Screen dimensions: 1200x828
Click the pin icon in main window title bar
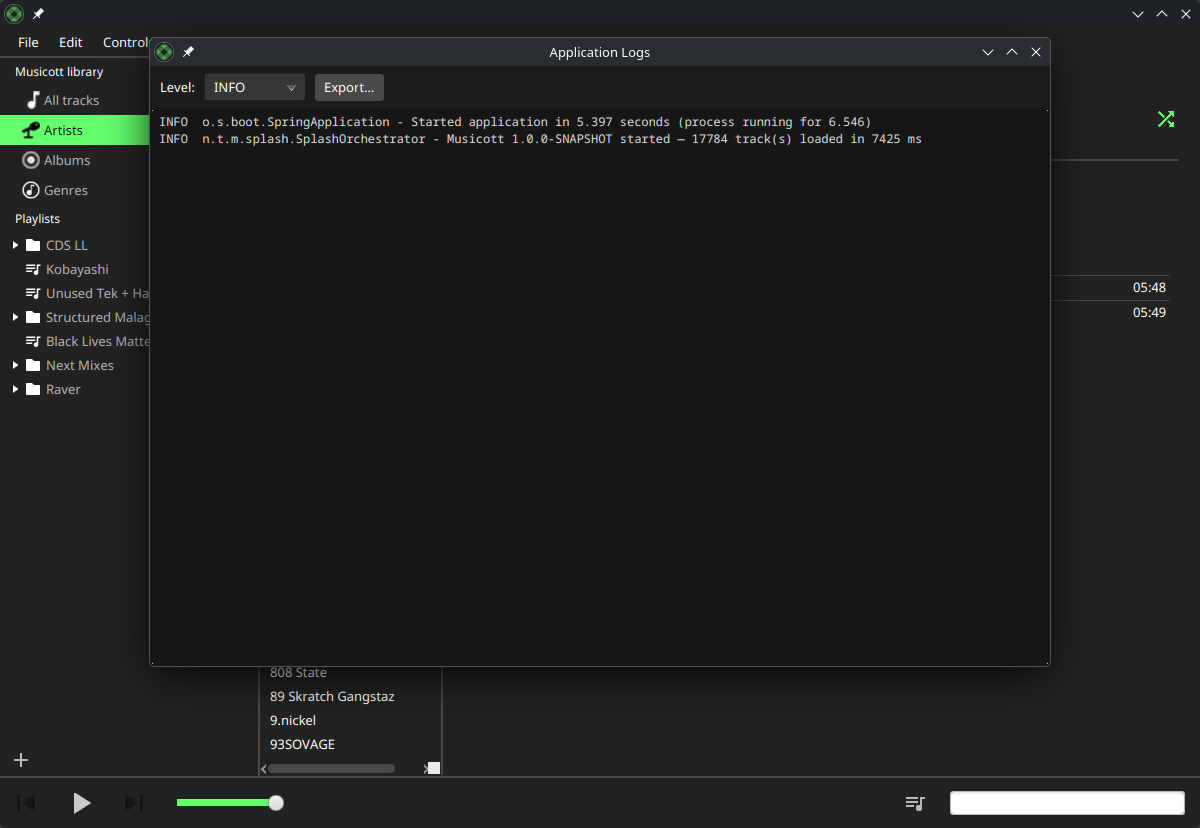pyautogui.click(x=38, y=14)
